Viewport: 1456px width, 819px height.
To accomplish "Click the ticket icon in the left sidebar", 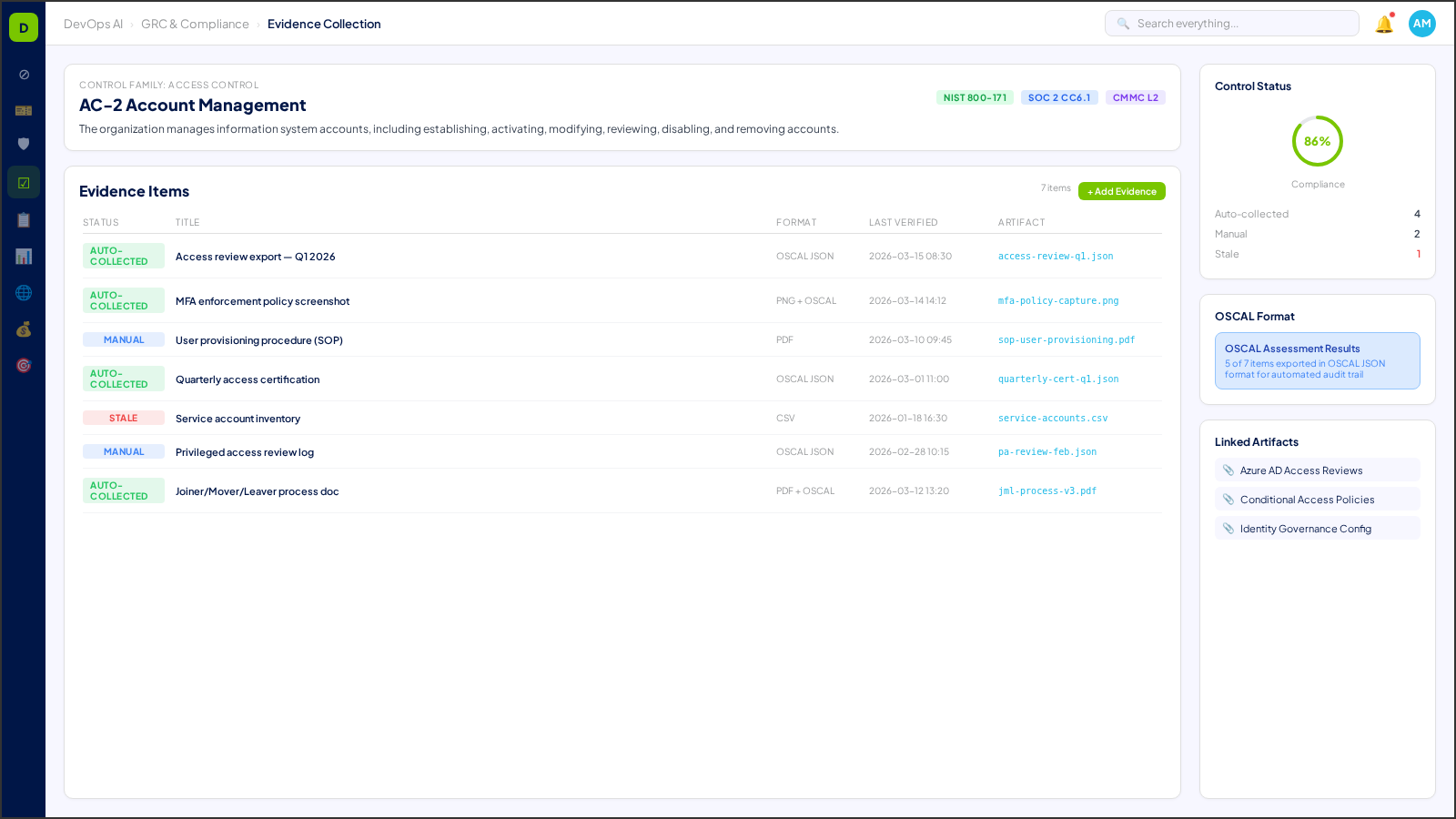I will point(23,110).
